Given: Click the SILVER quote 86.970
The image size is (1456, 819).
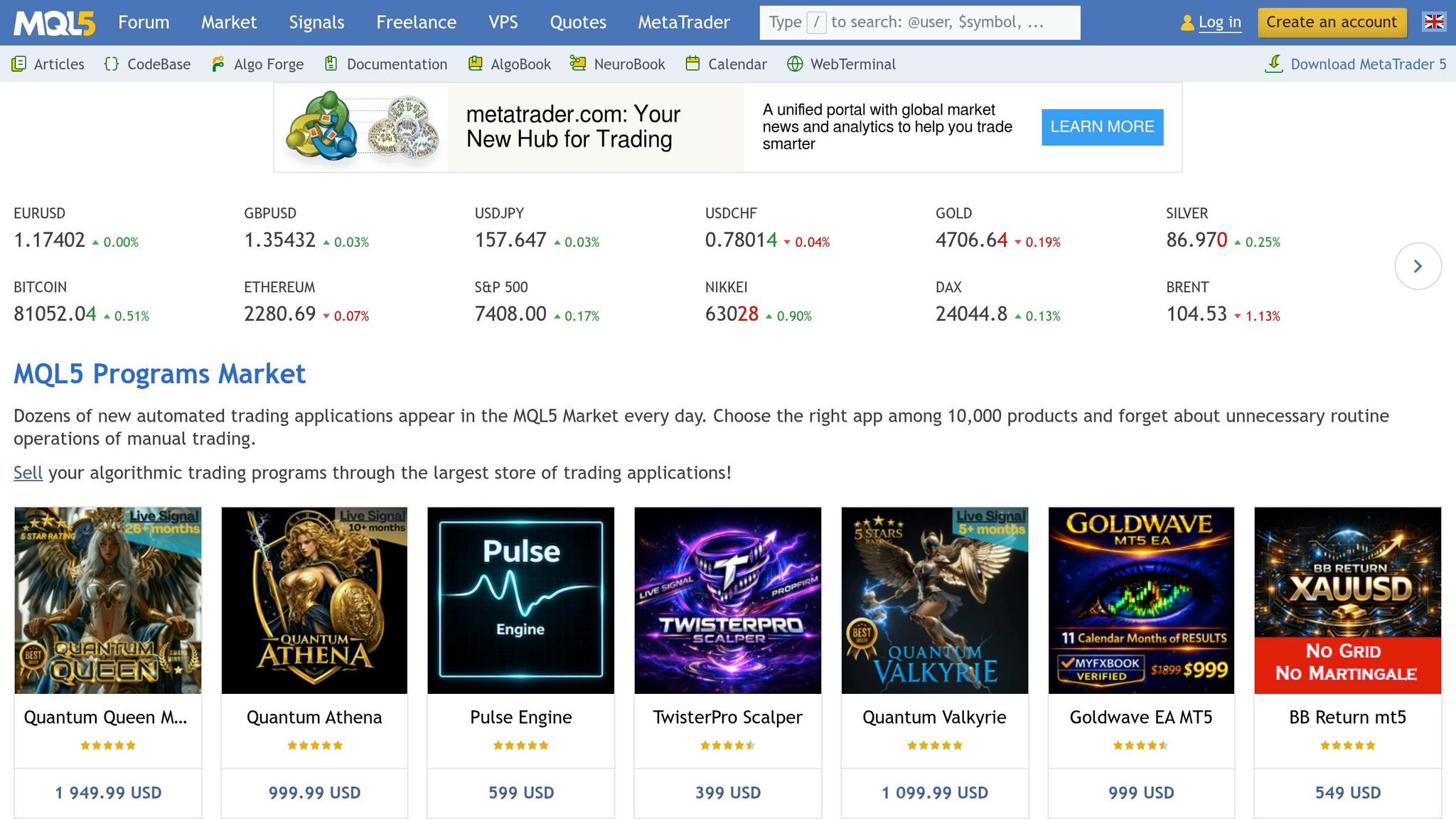Looking at the screenshot, I should (x=1197, y=240).
